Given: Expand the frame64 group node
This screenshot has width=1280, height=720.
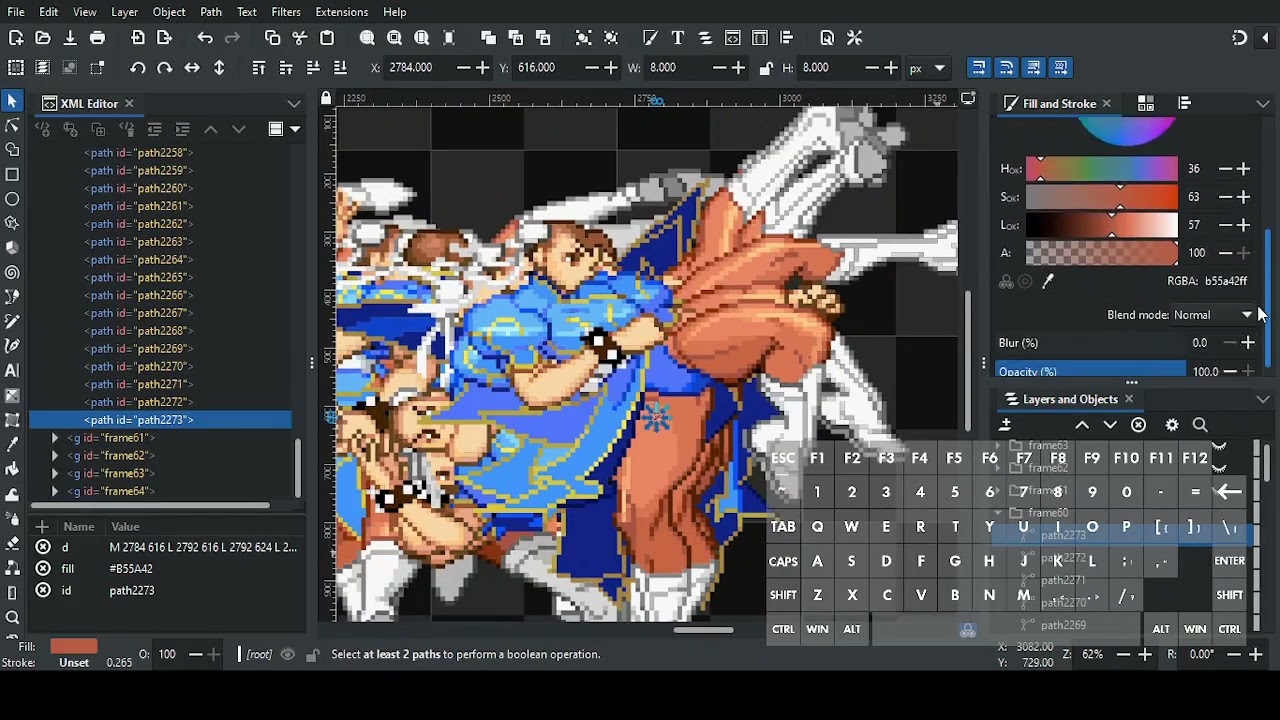Looking at the screenshot, I should [55, 492].
